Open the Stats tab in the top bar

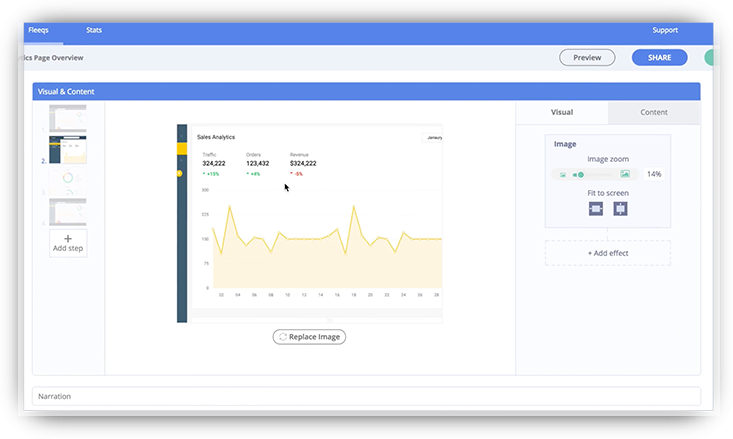(x=94, y=30)
